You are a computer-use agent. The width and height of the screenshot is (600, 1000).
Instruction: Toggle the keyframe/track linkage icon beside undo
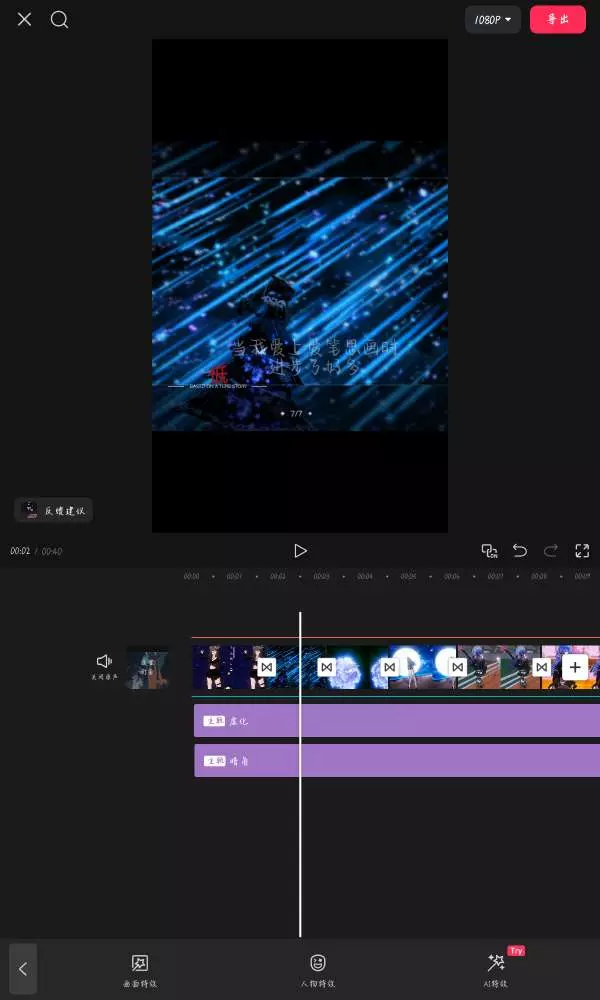489,550
